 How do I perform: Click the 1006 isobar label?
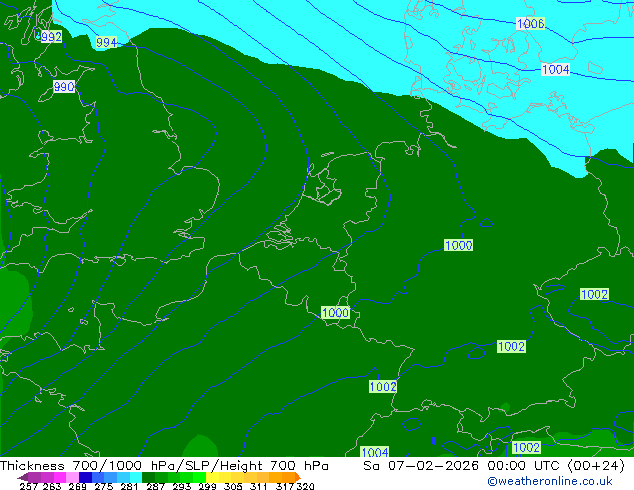coord(530,23)
